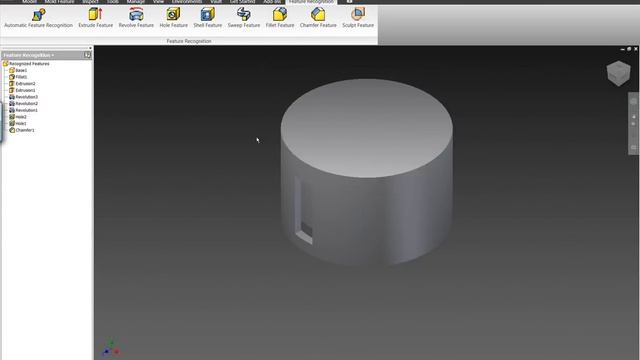Image resolution: width=640 pixels, height=360 pixels.
Task: Minimize the viewport document window
Action: pos(622,49)
